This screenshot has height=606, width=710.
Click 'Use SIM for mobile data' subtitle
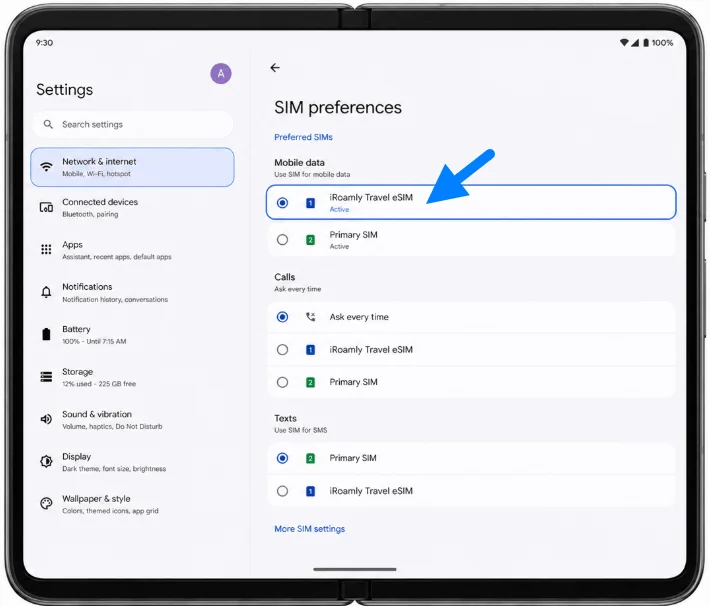point(312,174)
